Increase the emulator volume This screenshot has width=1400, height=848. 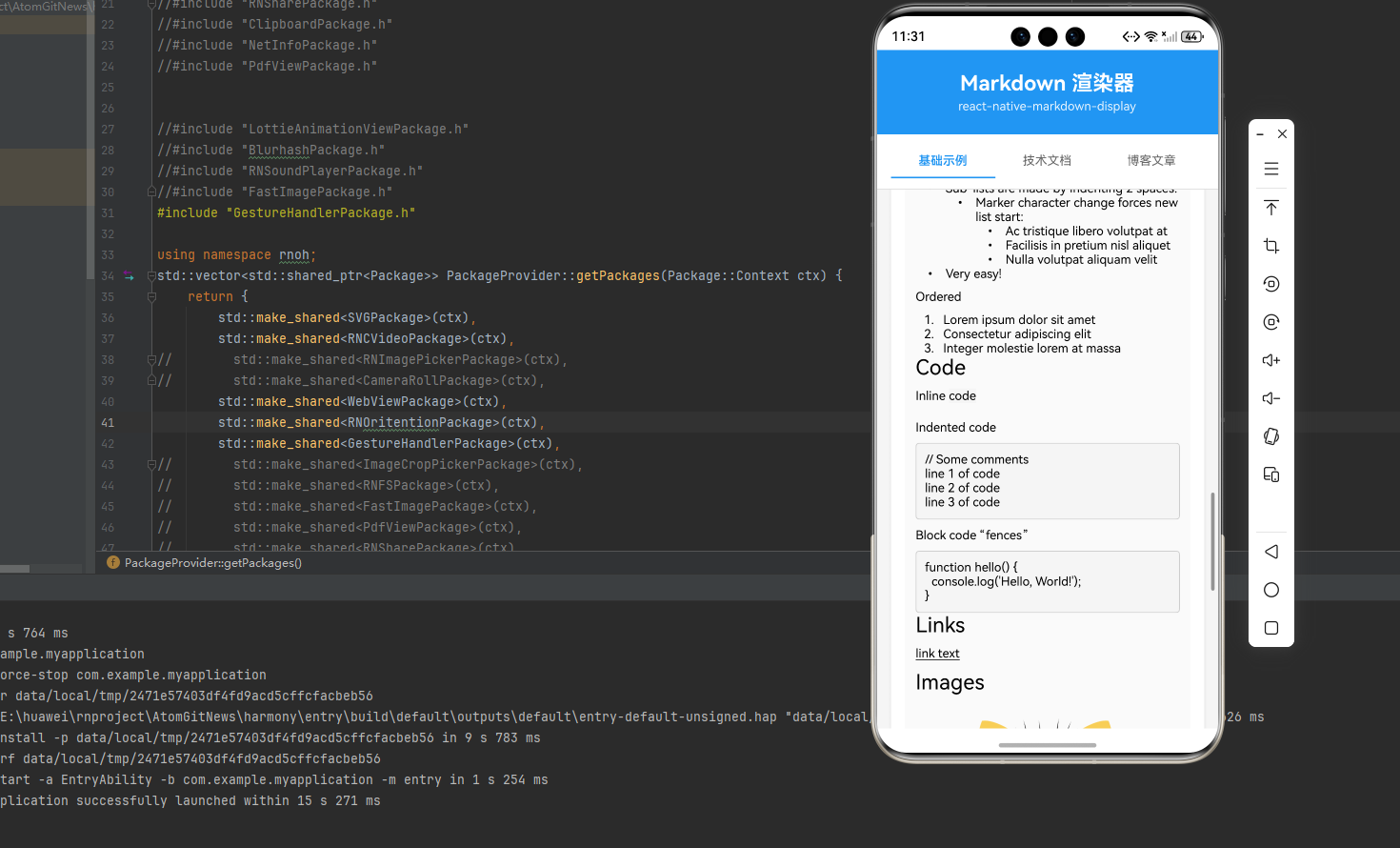[x=1270, y=360]
